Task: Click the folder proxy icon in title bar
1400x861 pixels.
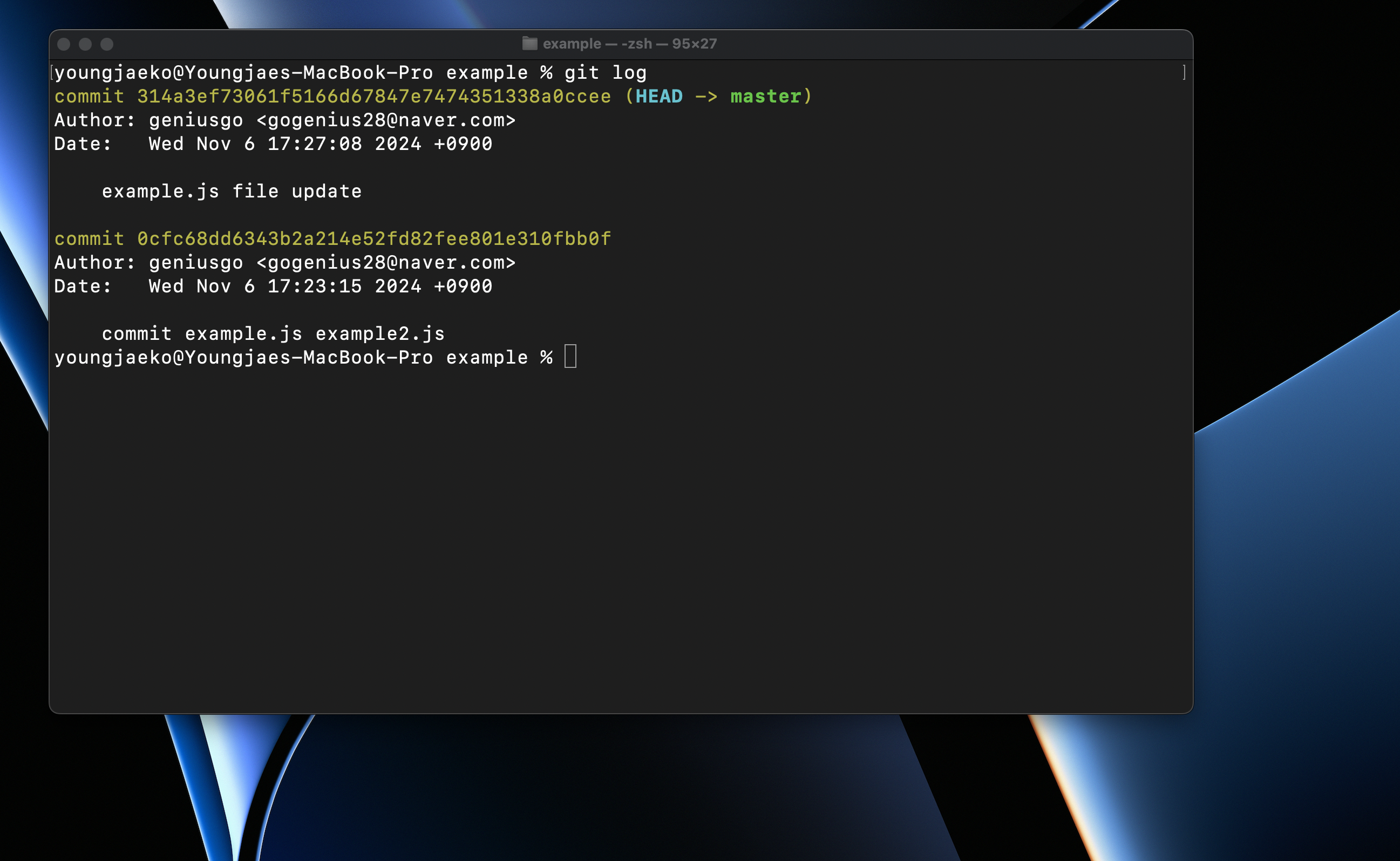Action: tap(529, 44)
